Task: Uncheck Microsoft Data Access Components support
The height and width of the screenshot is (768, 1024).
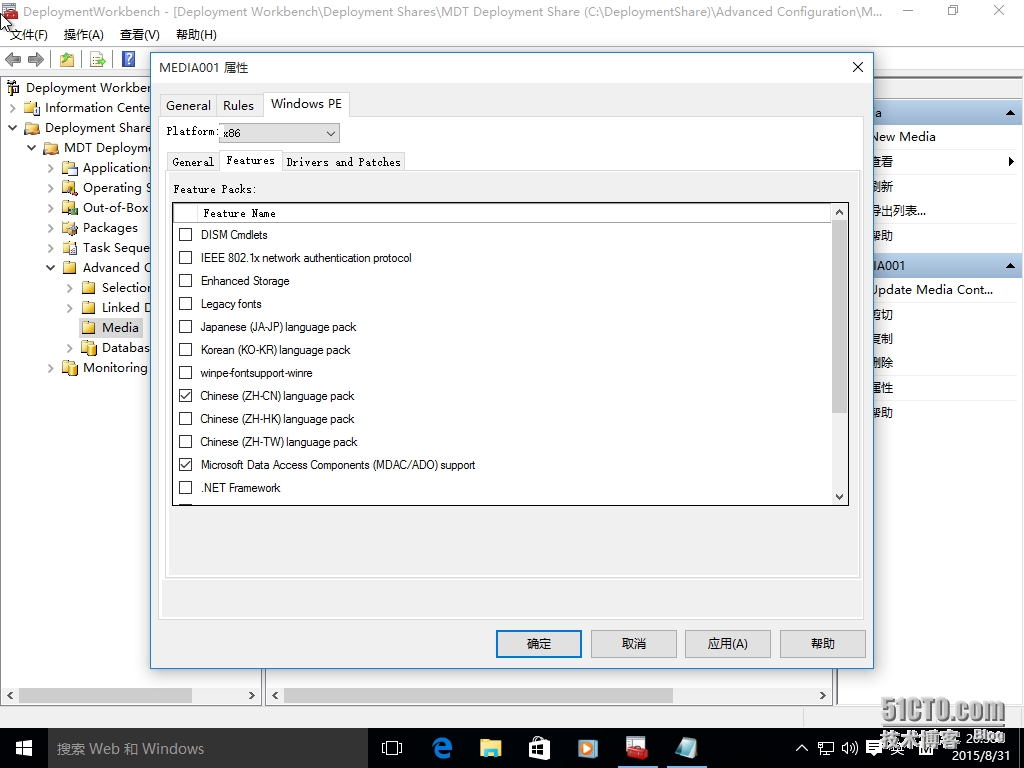Action: click(185, 464)
